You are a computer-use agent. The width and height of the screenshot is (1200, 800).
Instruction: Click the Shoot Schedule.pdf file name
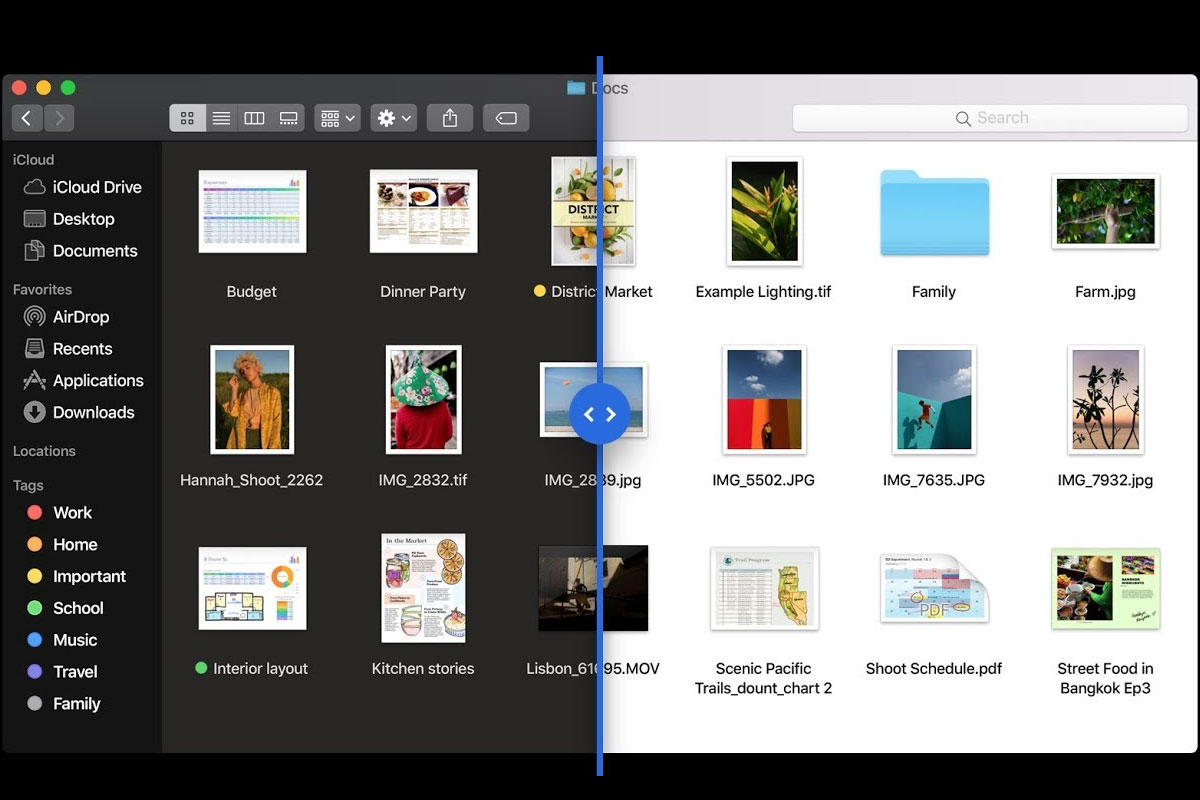click(934, 669)
